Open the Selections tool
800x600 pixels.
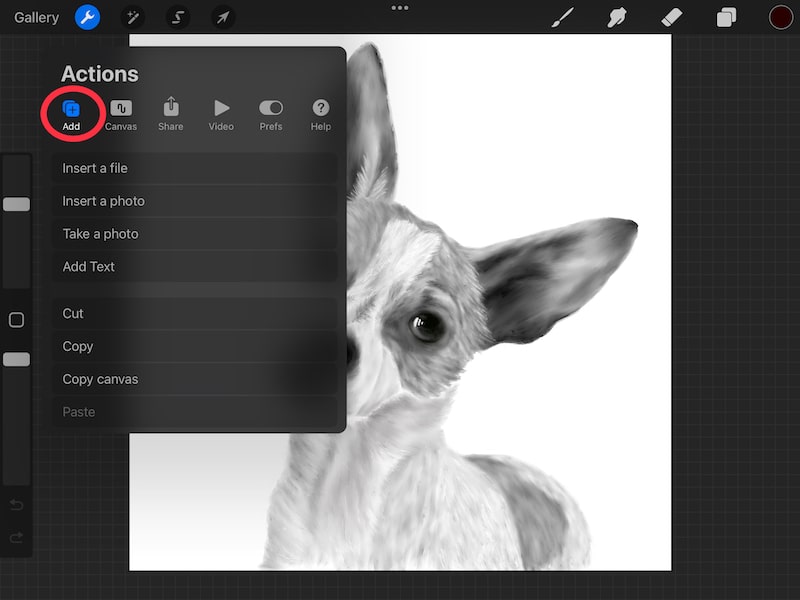tap(178, 17)
